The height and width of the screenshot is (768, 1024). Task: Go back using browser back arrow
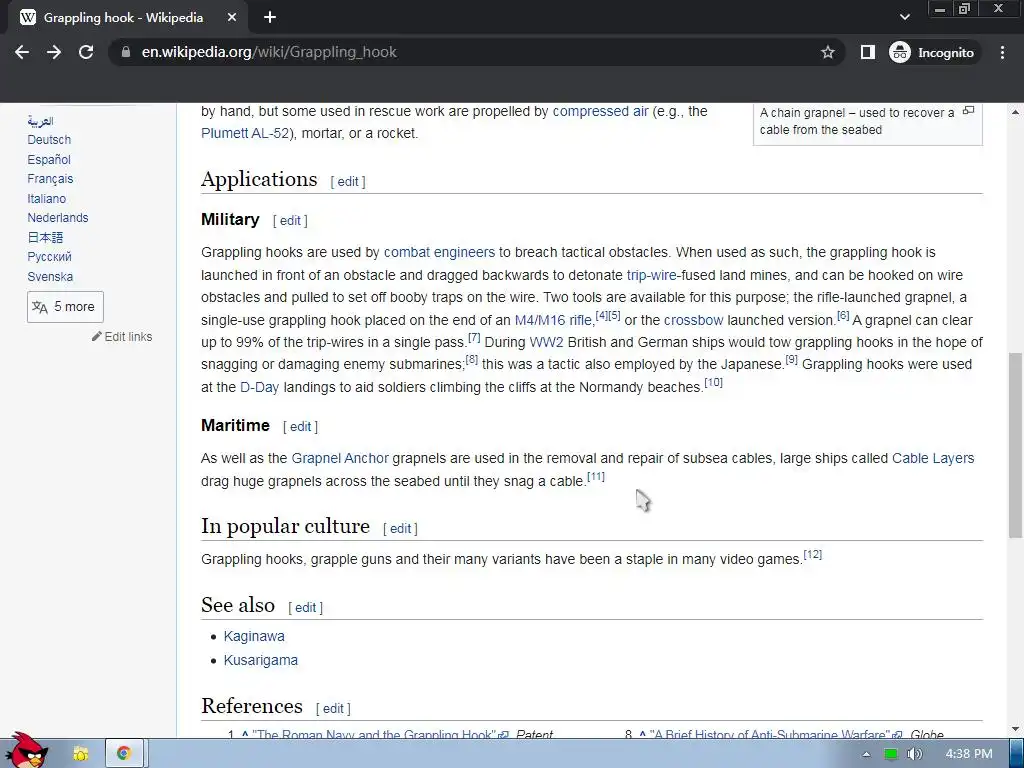pyautogui.click(x=22, y=52)
